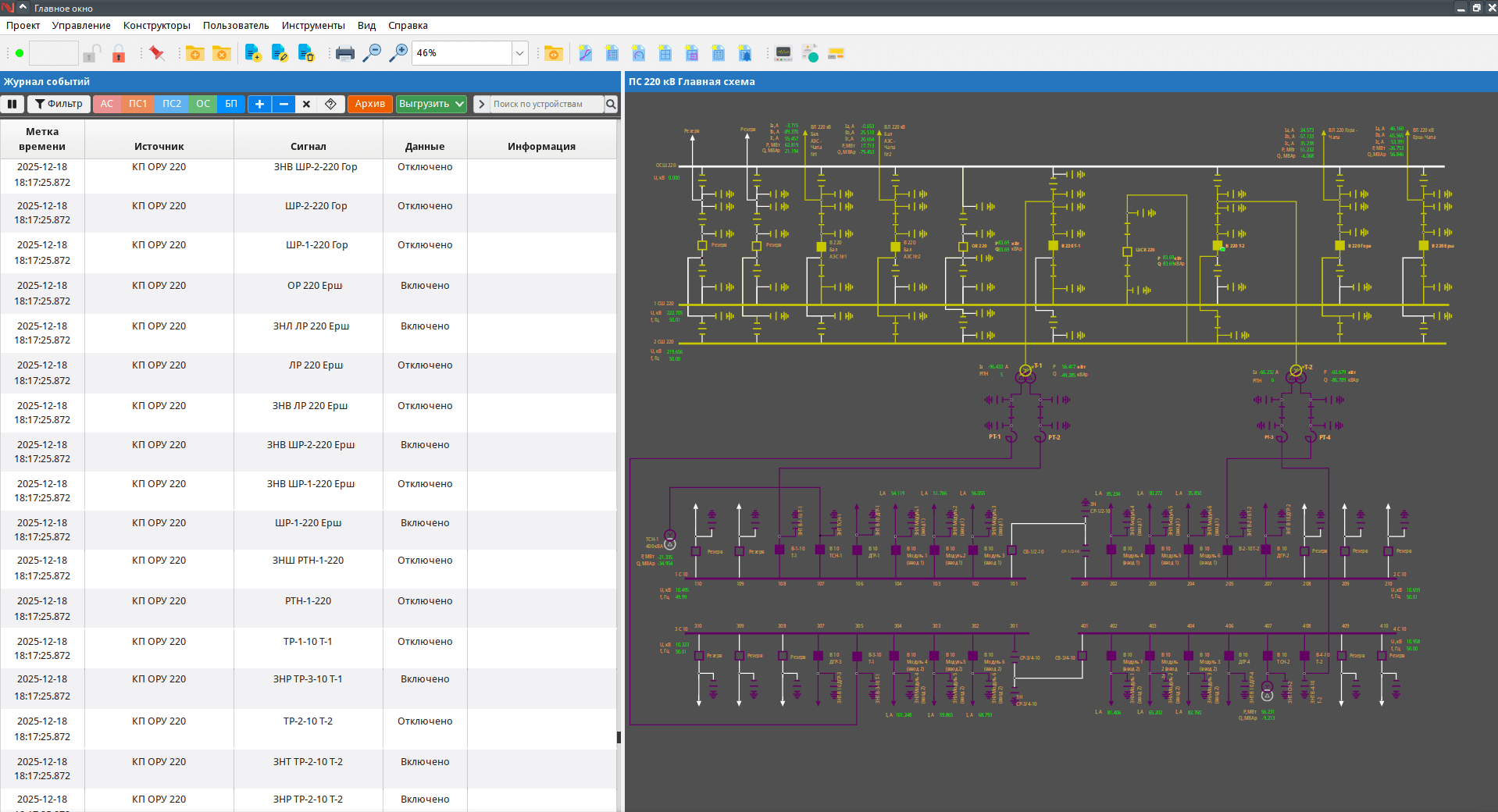1498x812 pixels.
Task: Expand the search options chevron beside search field
Action: tap(482, 104)
